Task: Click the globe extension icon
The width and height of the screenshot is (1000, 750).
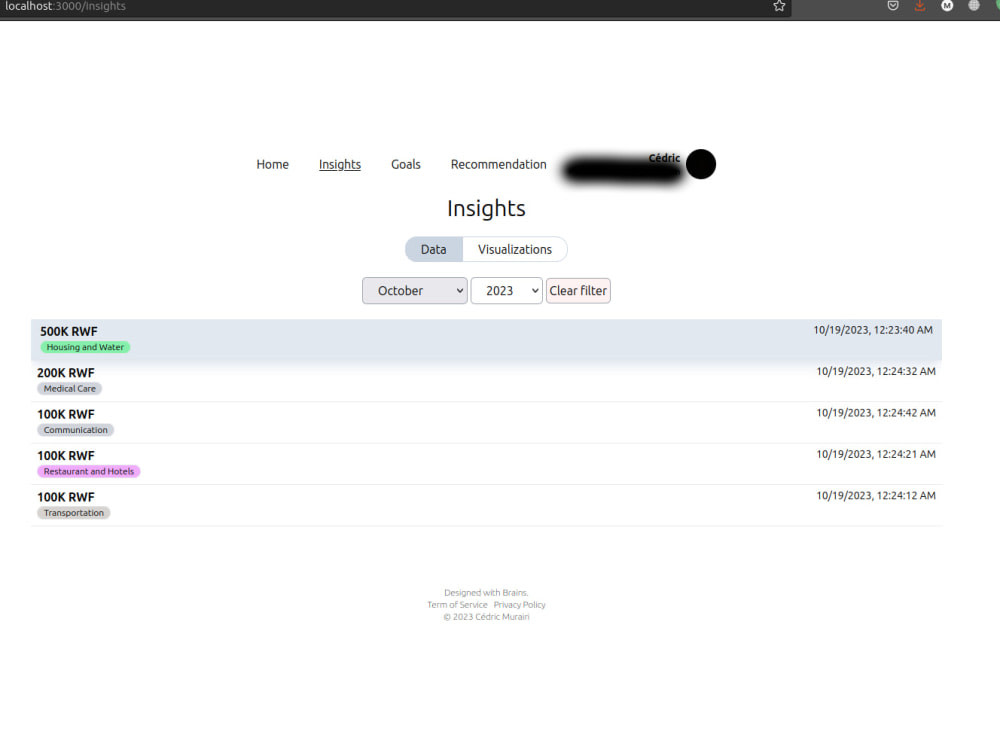Action: 974,6
